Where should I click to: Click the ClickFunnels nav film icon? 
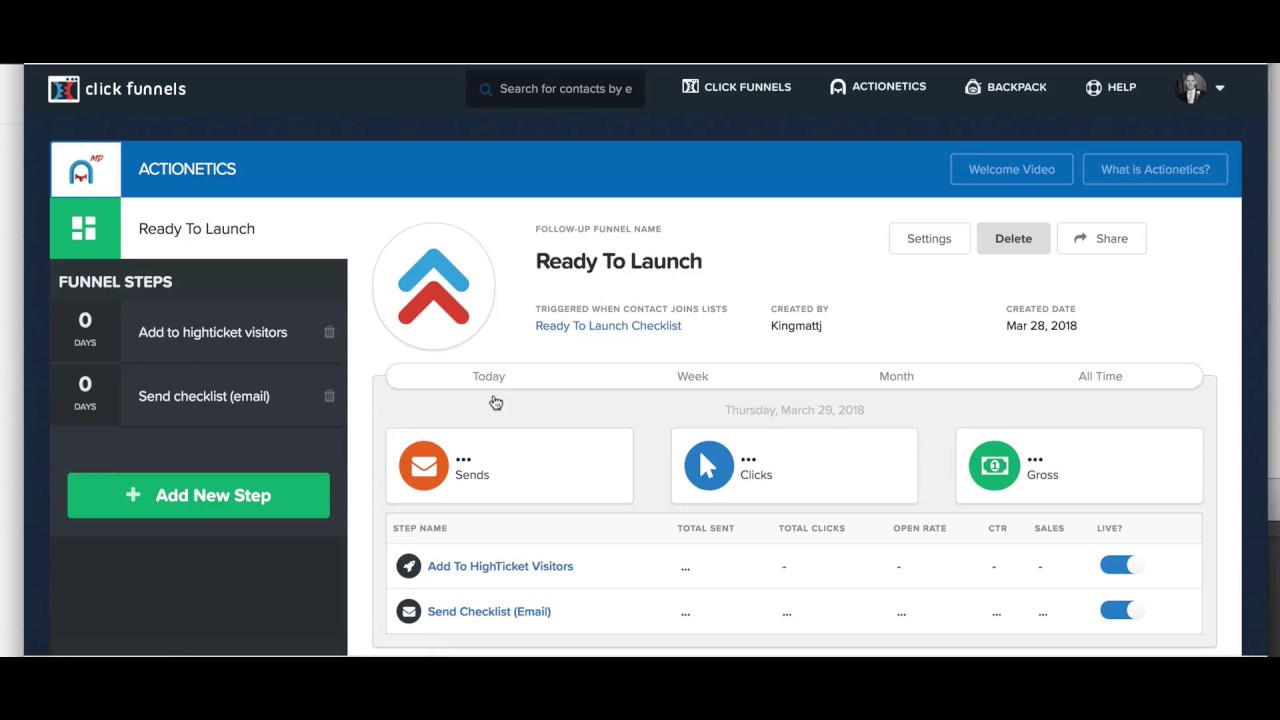[x=690, y=87]
